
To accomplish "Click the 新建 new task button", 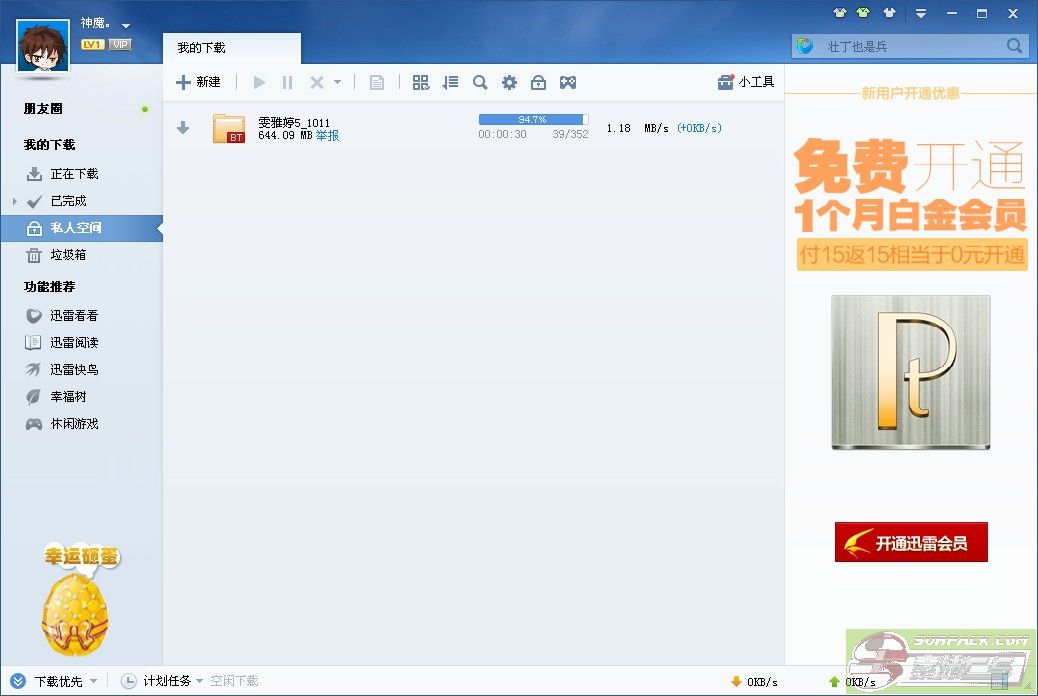I will (x=198, y=82).
